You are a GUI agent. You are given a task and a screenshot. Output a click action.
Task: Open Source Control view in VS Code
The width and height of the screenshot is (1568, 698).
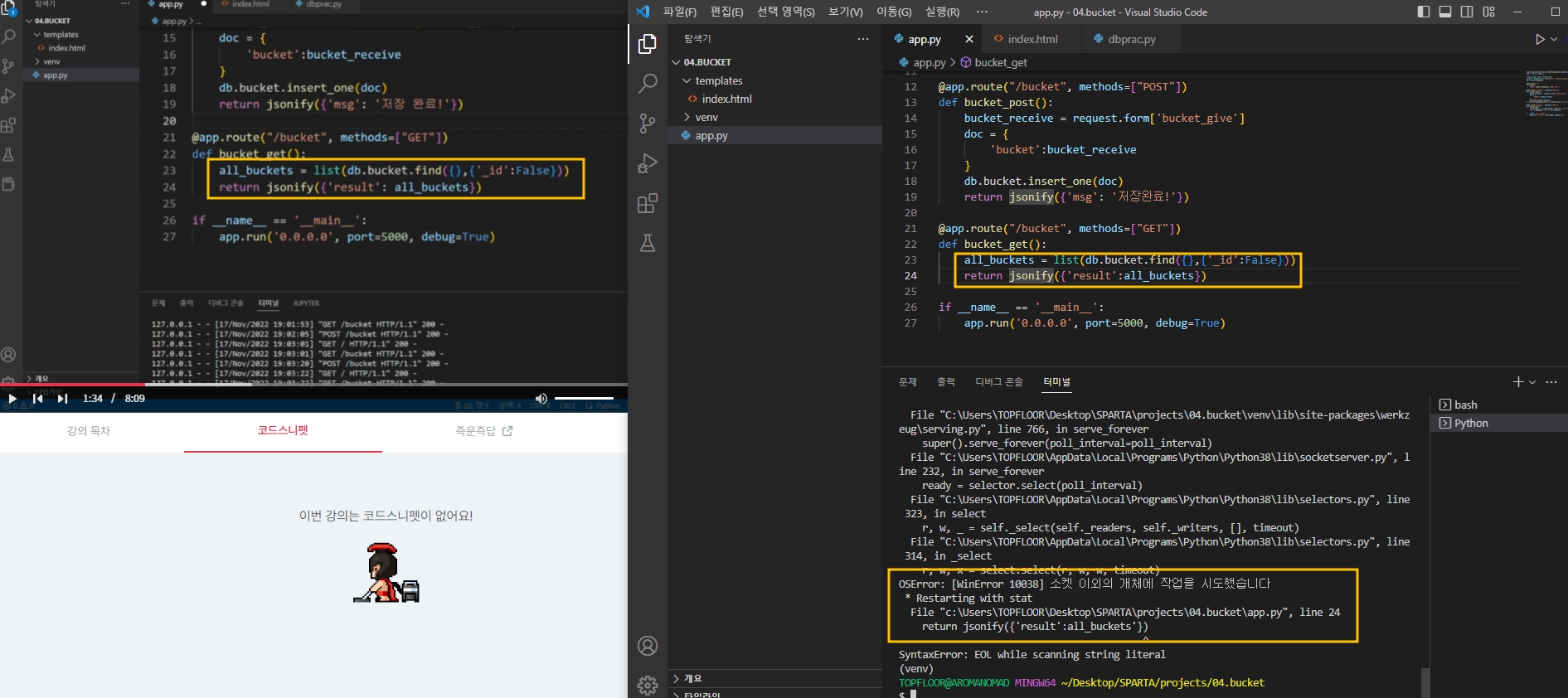(x=648, y=124)
